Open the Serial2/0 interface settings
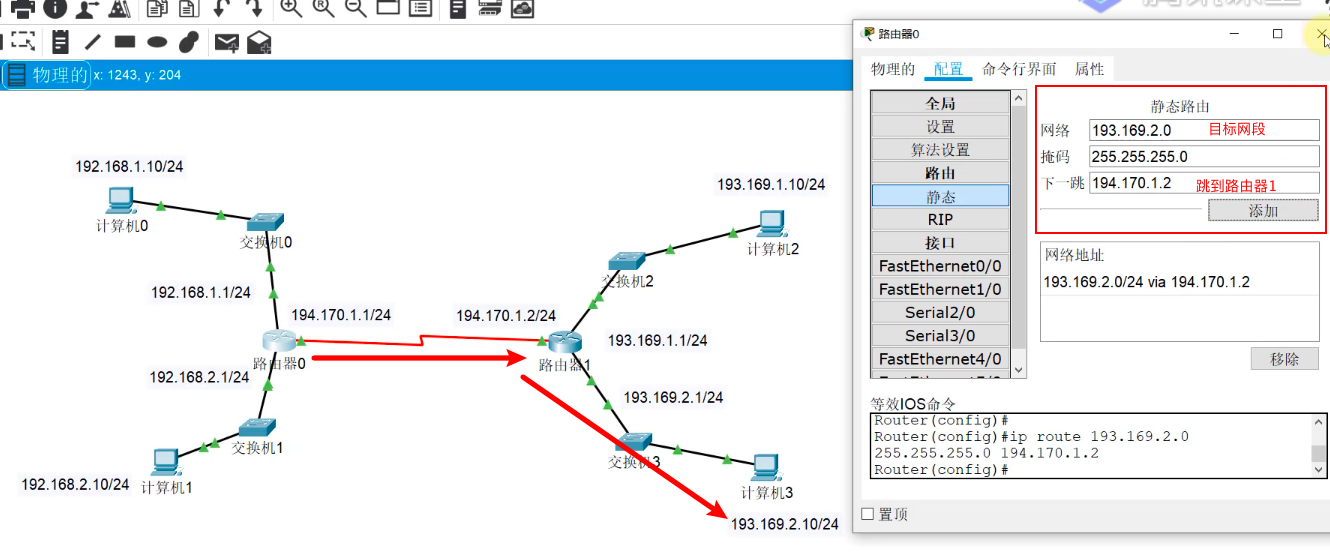The height and width of the screenshot is (552, 1330). [940, 312]
